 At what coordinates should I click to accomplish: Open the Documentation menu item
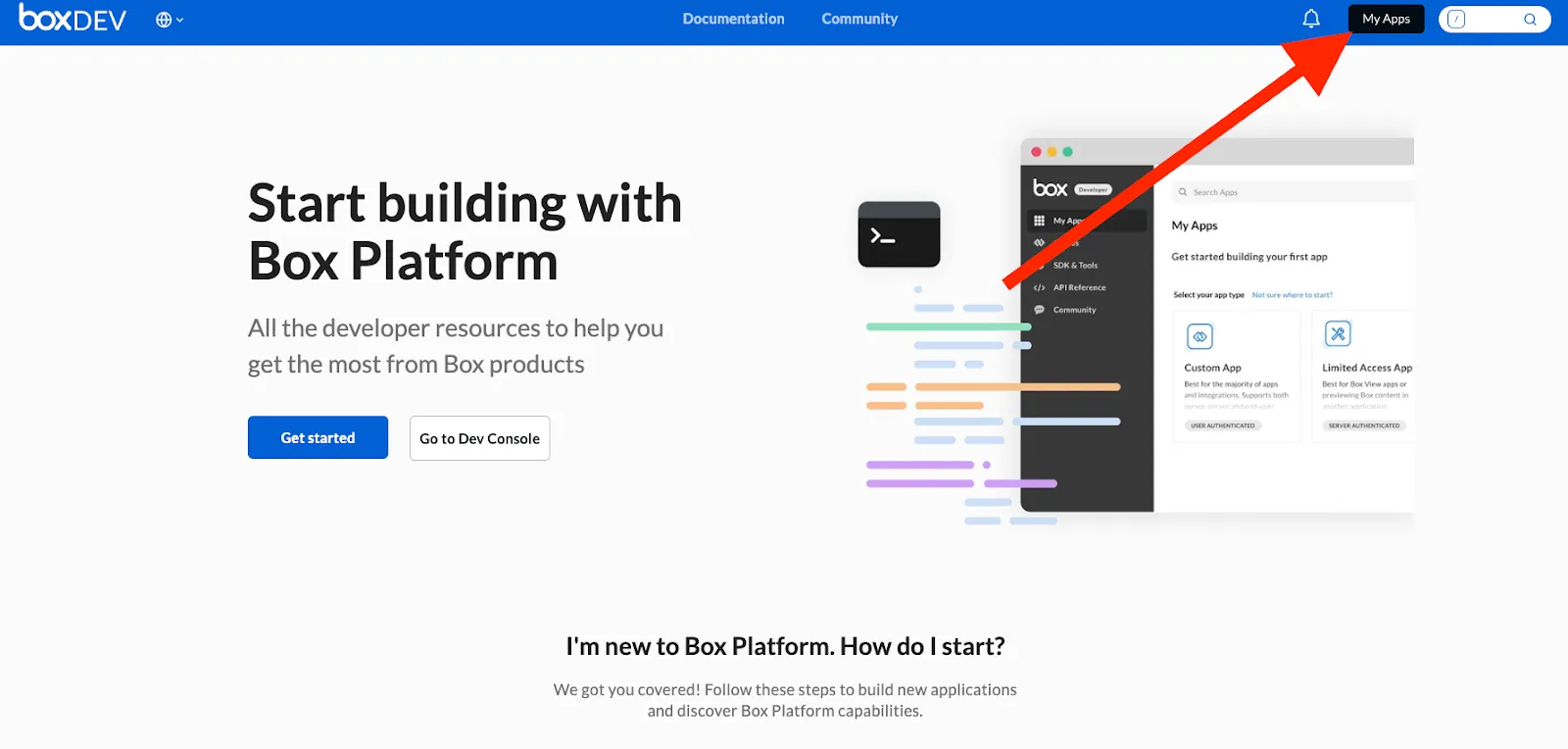[733, 19]
